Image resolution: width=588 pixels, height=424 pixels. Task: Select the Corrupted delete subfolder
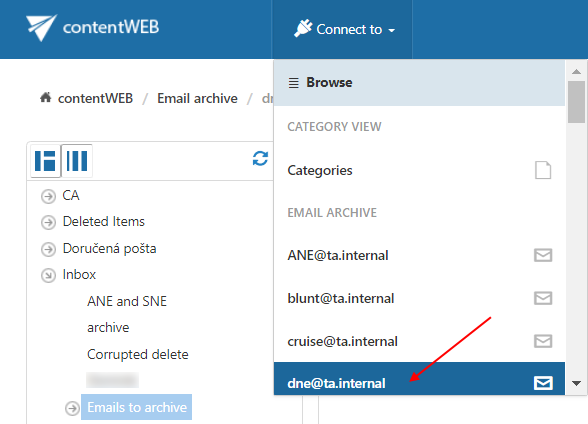point(138,354)
